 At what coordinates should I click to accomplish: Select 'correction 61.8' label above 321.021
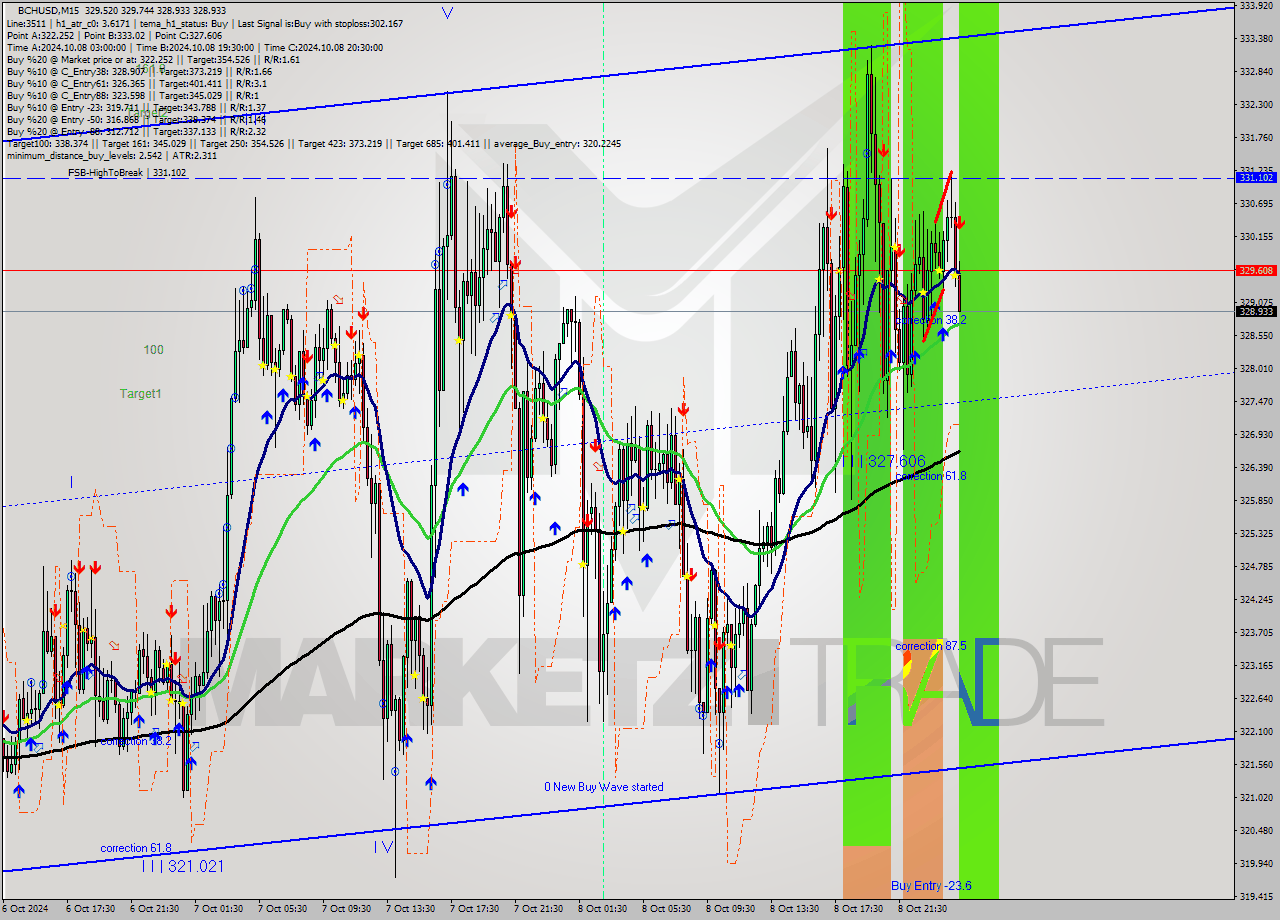tap(135, 848)
